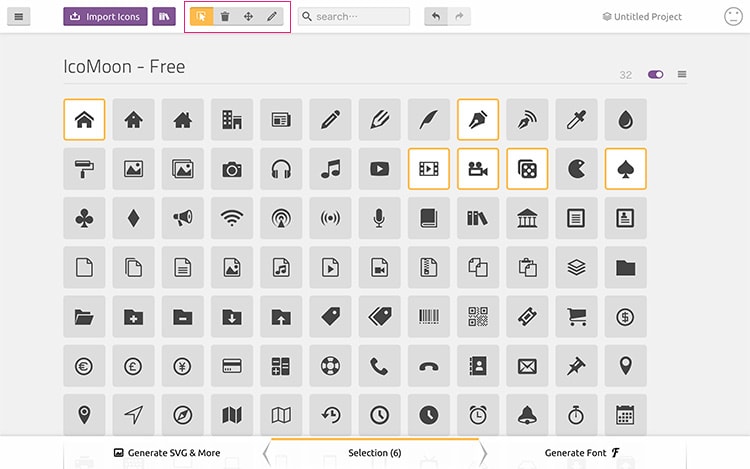Select the camera icon
Screen dimensions: 750x469
tap(232, 169)
